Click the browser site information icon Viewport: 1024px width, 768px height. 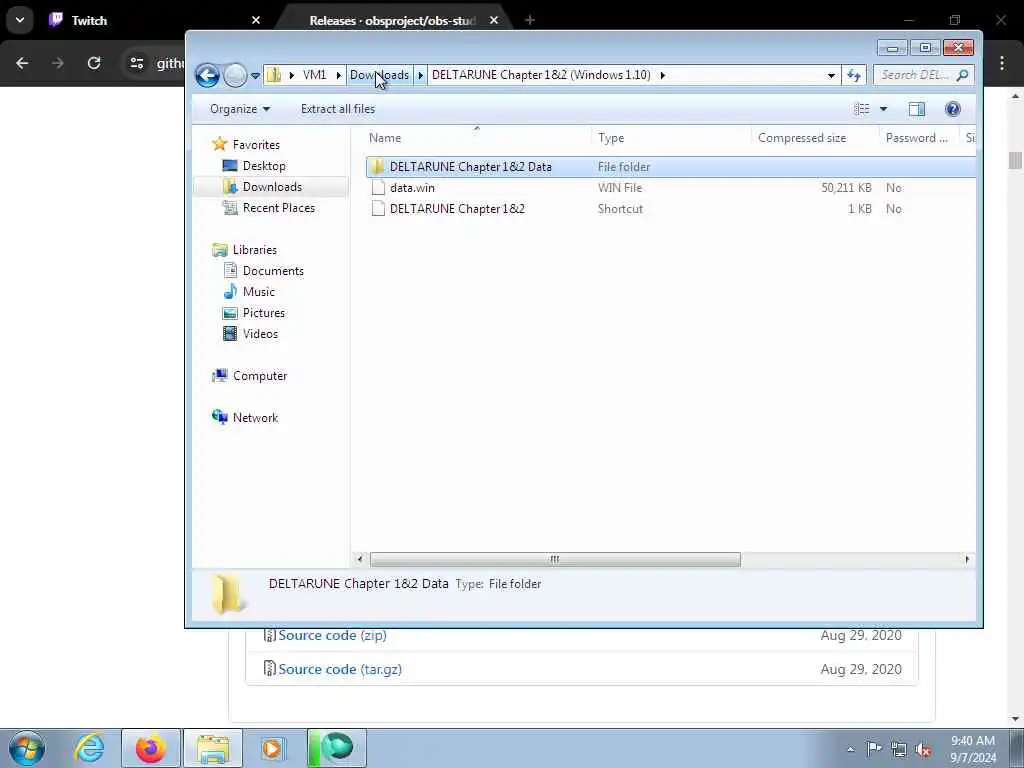[x=136, y=63]
